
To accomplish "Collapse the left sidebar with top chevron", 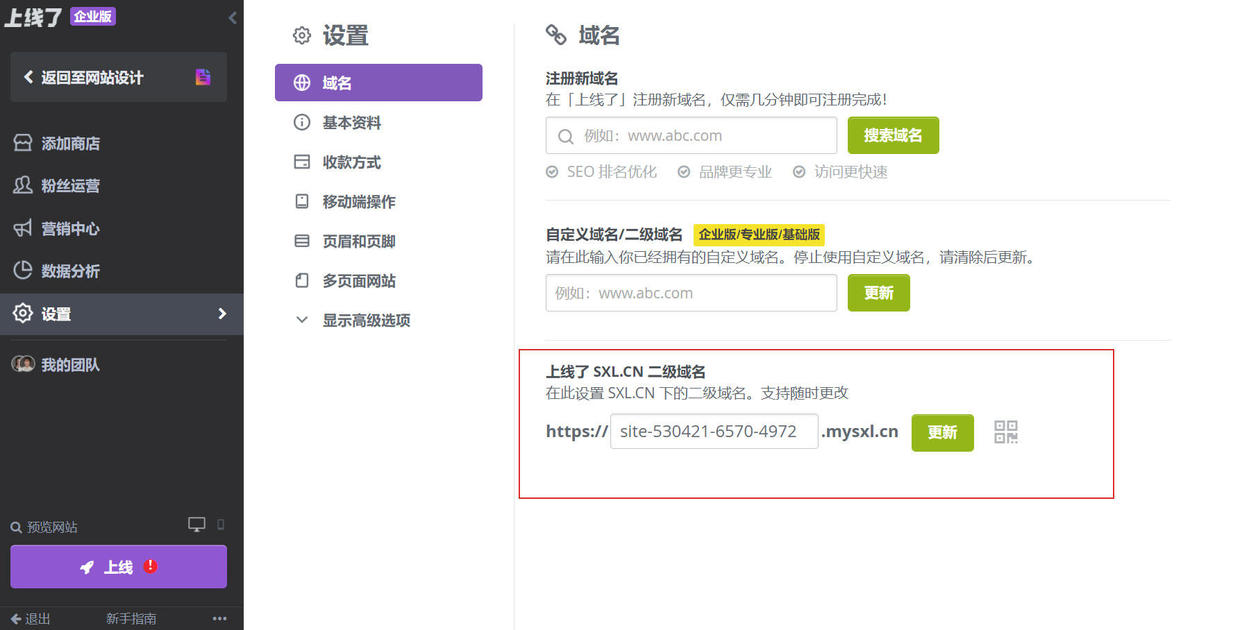I will pyautogui.click(x=232, y=17).
